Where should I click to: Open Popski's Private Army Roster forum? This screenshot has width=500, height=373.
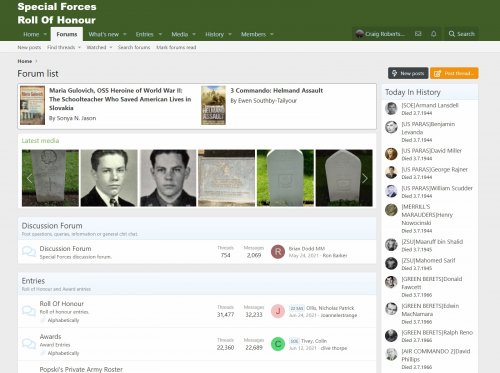tap(81, 369)
